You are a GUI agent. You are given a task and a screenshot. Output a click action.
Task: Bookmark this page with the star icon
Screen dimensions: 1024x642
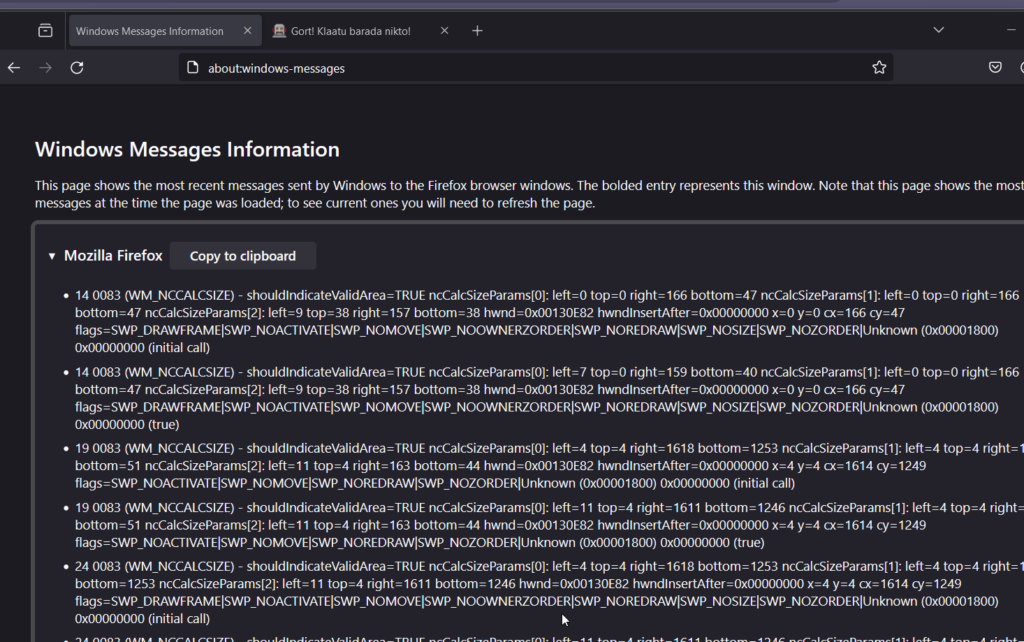[879, 67]
